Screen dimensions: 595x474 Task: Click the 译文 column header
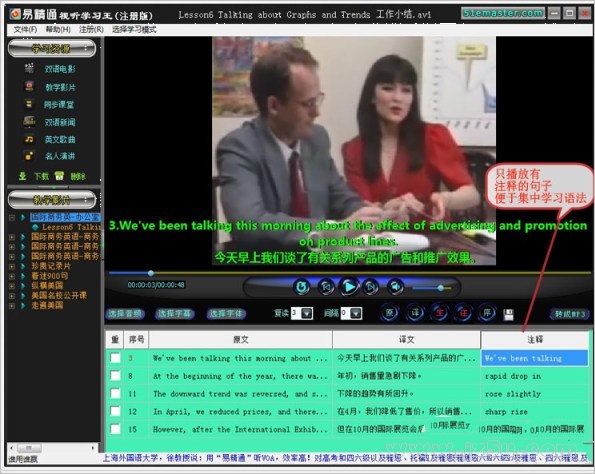point(406,339)
